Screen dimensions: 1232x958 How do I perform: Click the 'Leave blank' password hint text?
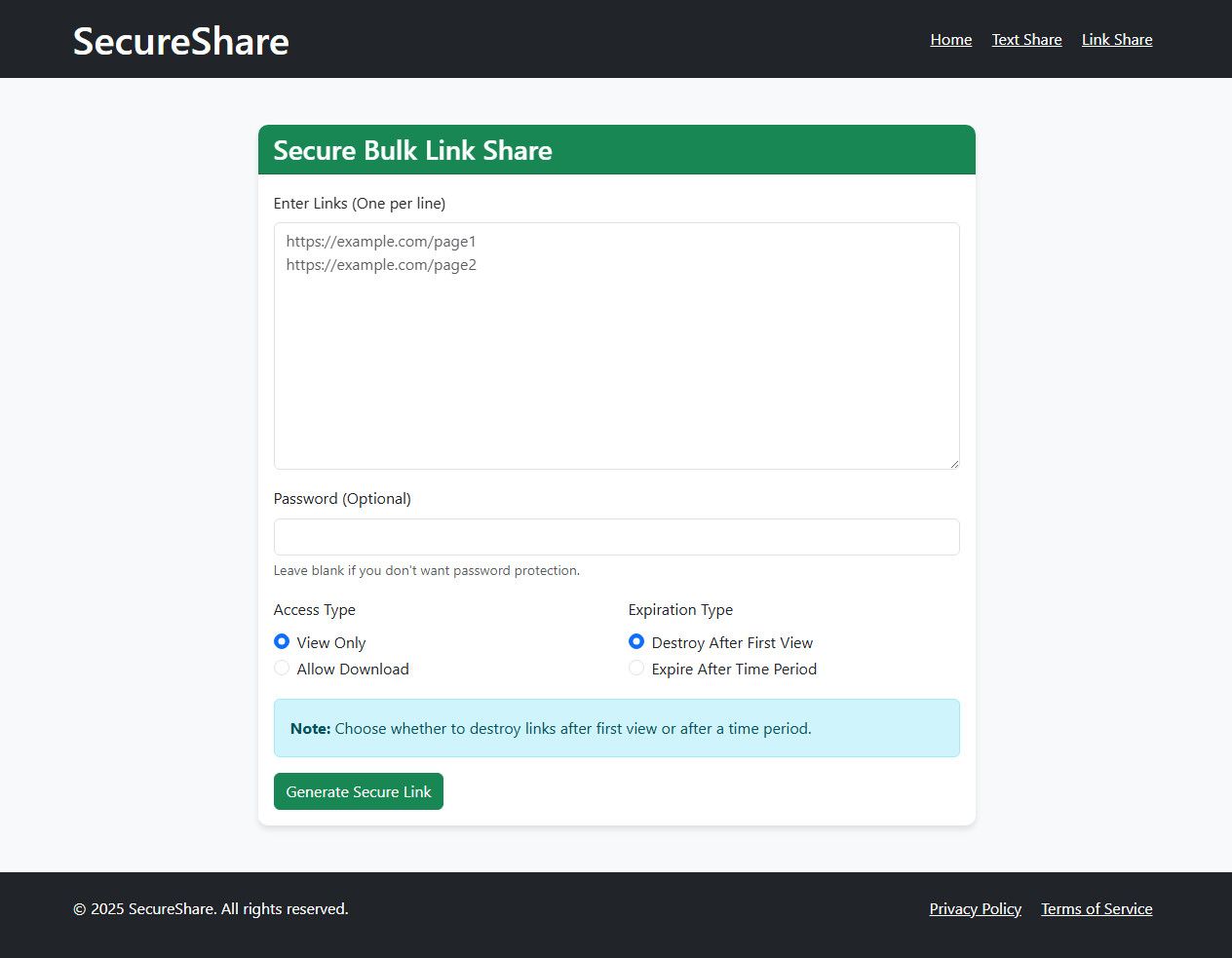[426, 571]
